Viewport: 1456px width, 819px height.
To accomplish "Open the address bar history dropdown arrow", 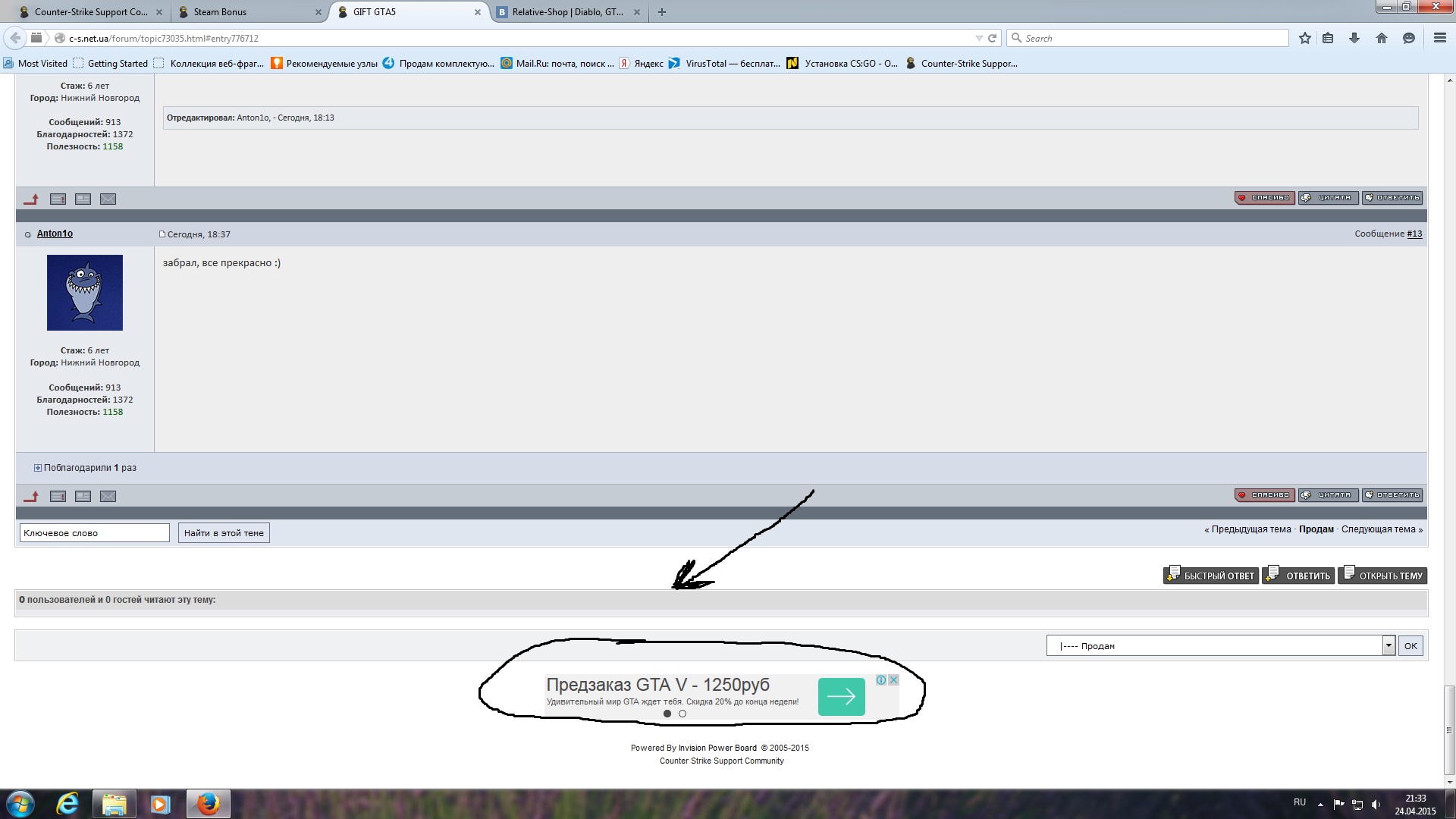I will point(979,38).
